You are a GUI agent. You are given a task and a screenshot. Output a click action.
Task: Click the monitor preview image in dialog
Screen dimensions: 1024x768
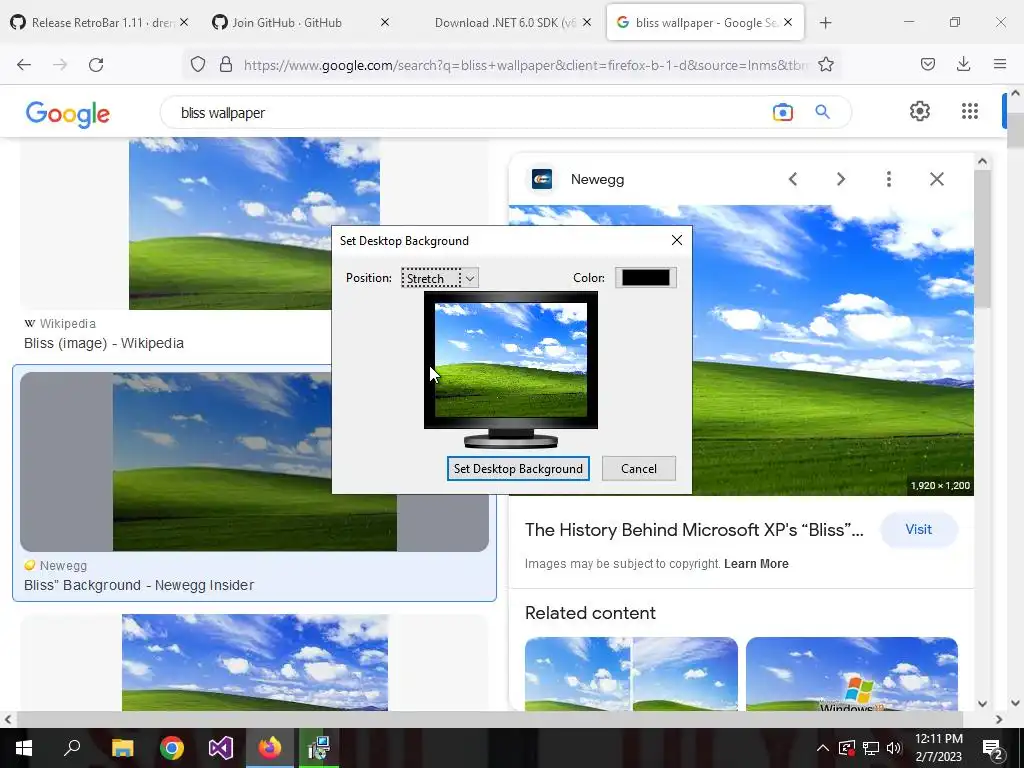[x=511, y=360]
